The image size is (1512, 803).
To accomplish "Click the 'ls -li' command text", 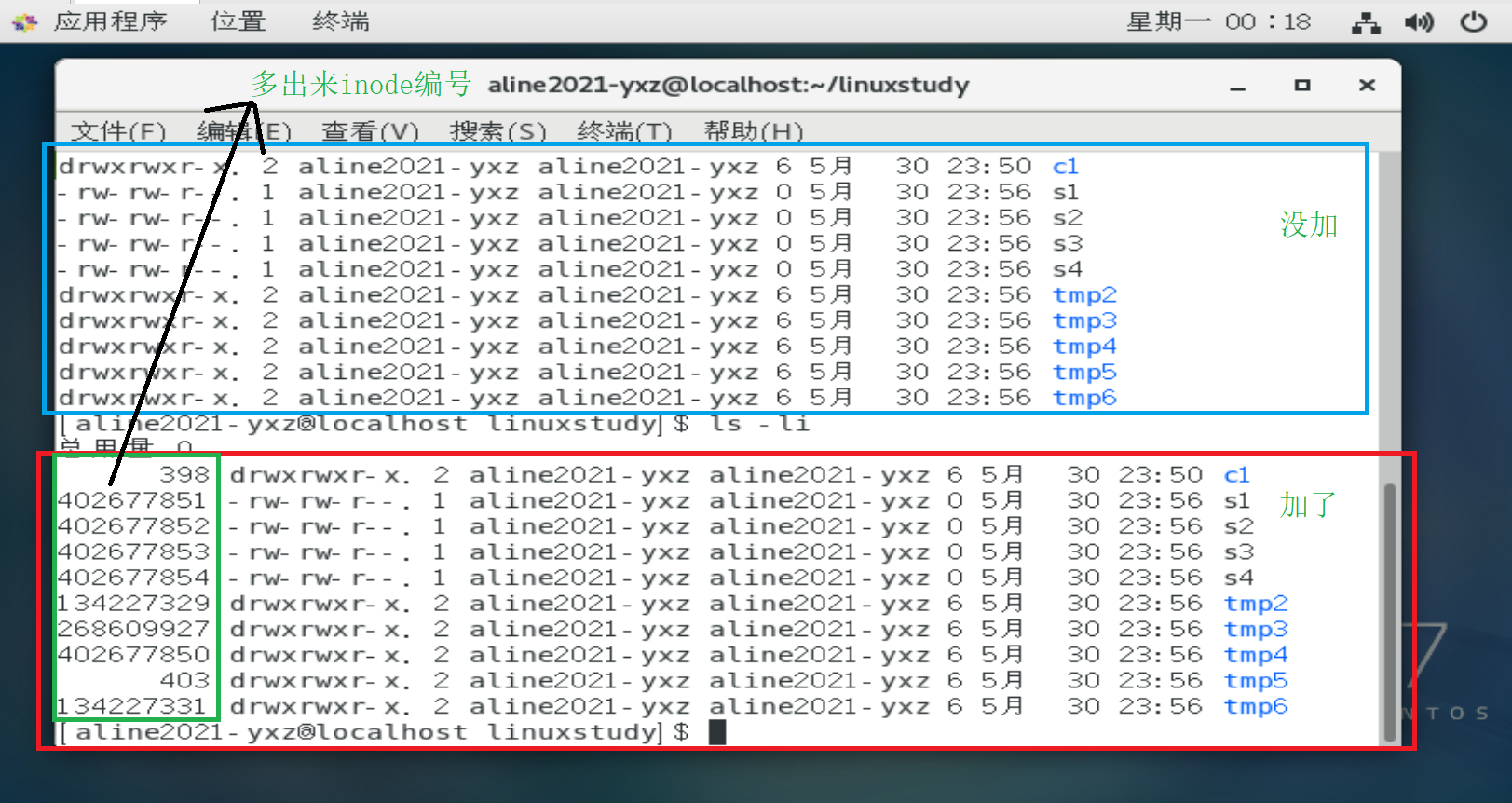I will (759, 424).
